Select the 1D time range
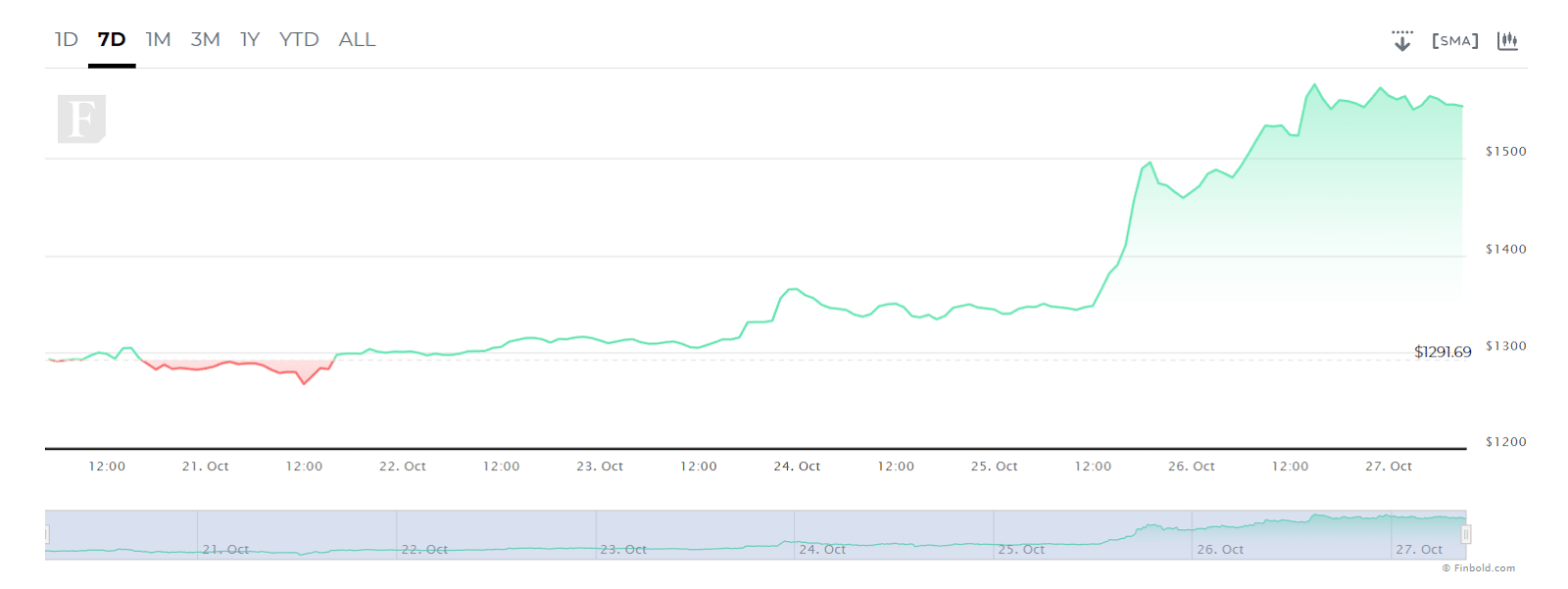The height and width of the screenshot is (589, 1568). (x=66, y=39)
